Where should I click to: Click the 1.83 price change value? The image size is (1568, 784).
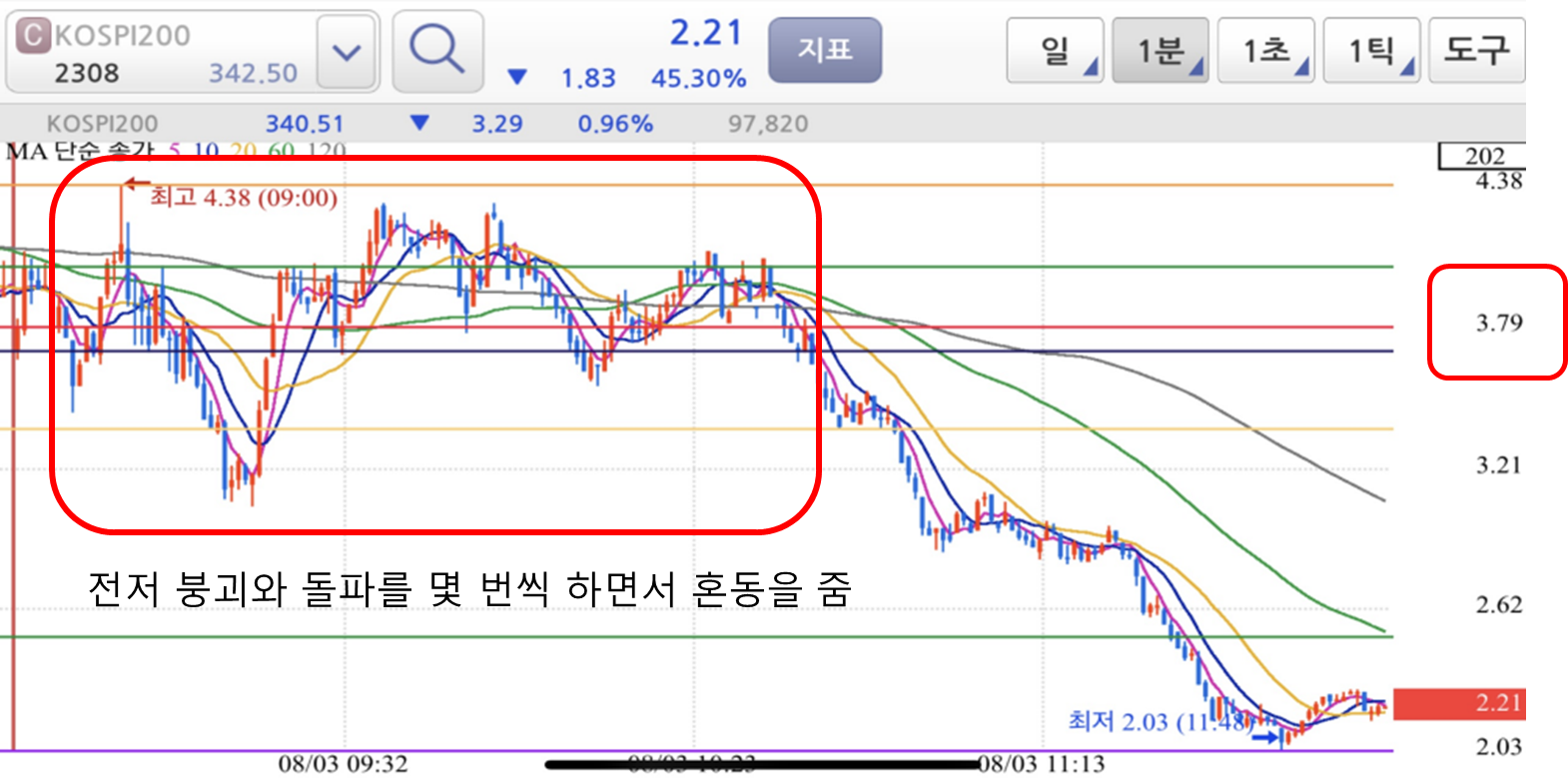[x=588, y=78]
